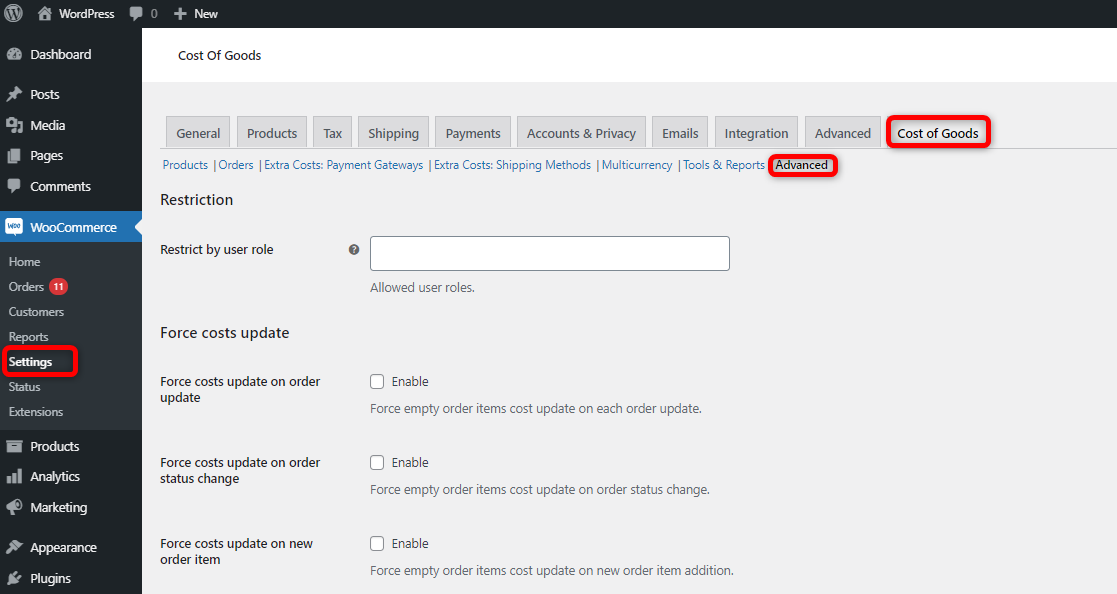Click the WooCommerce logo icon
Viewport: 1117px width, 594px height.
[x=14, y=227]
